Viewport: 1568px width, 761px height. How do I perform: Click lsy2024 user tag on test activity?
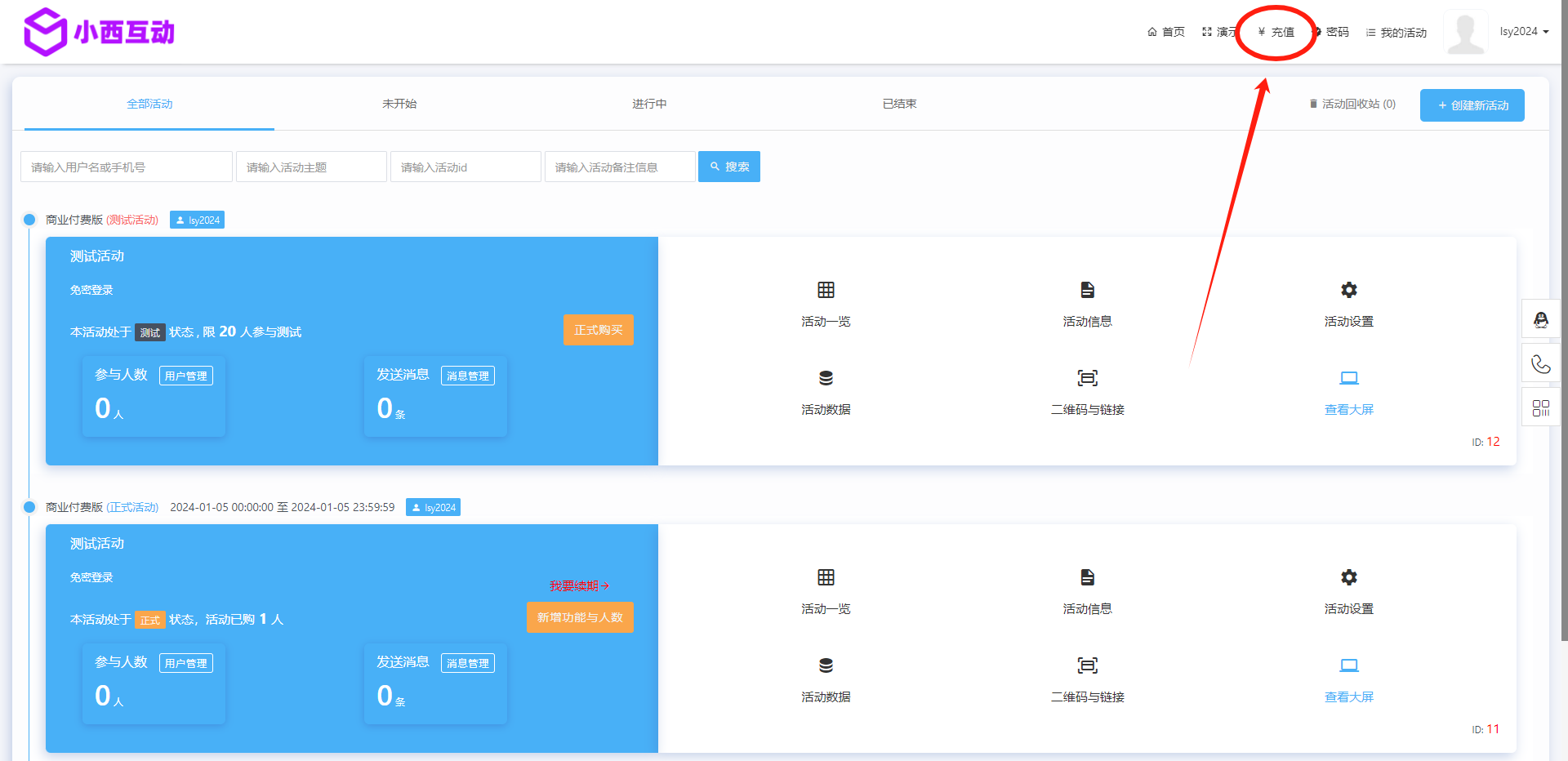(x=197, y=220)
